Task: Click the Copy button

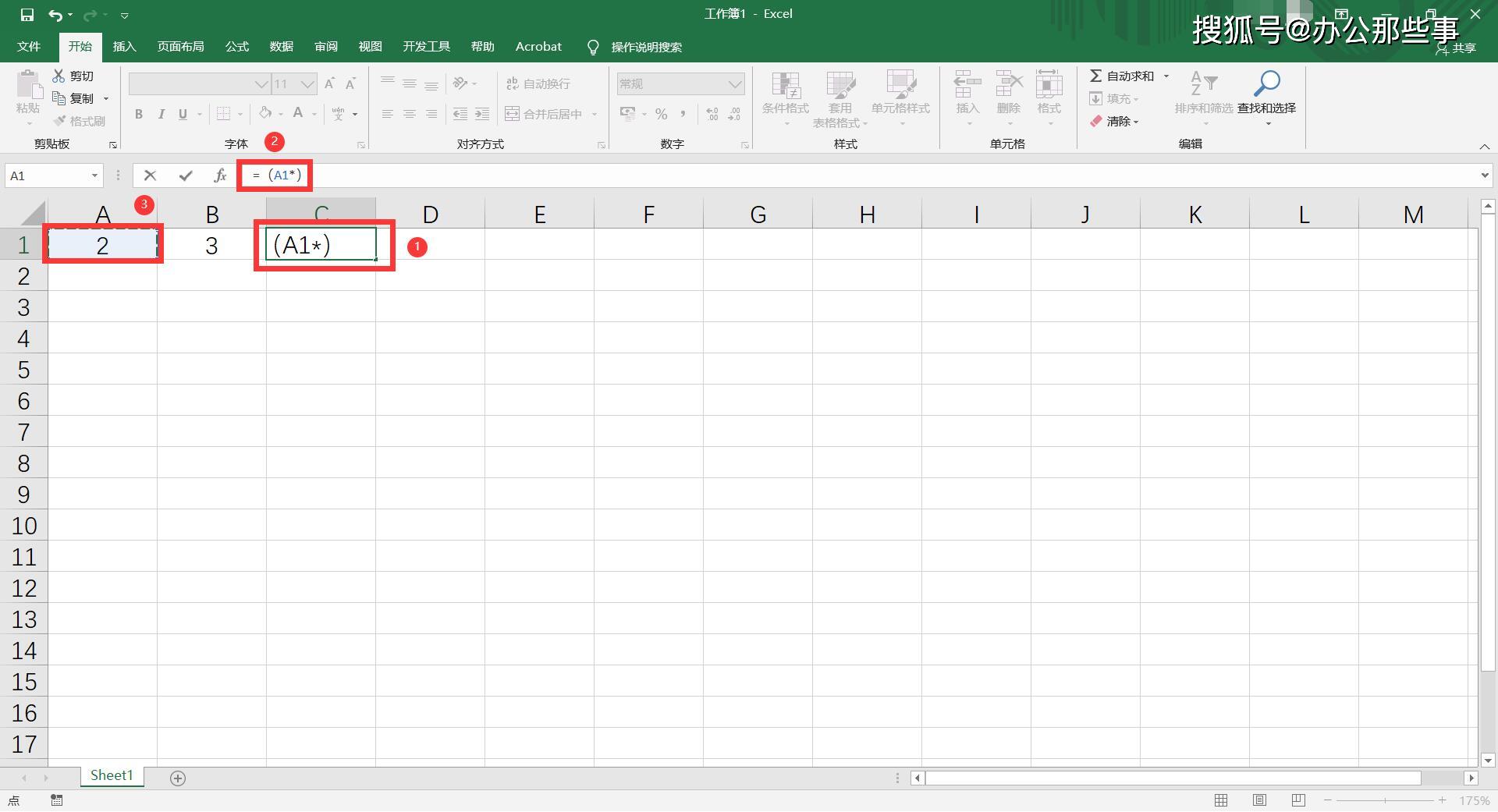Action: pyautogui.click(x=73, y=98)
